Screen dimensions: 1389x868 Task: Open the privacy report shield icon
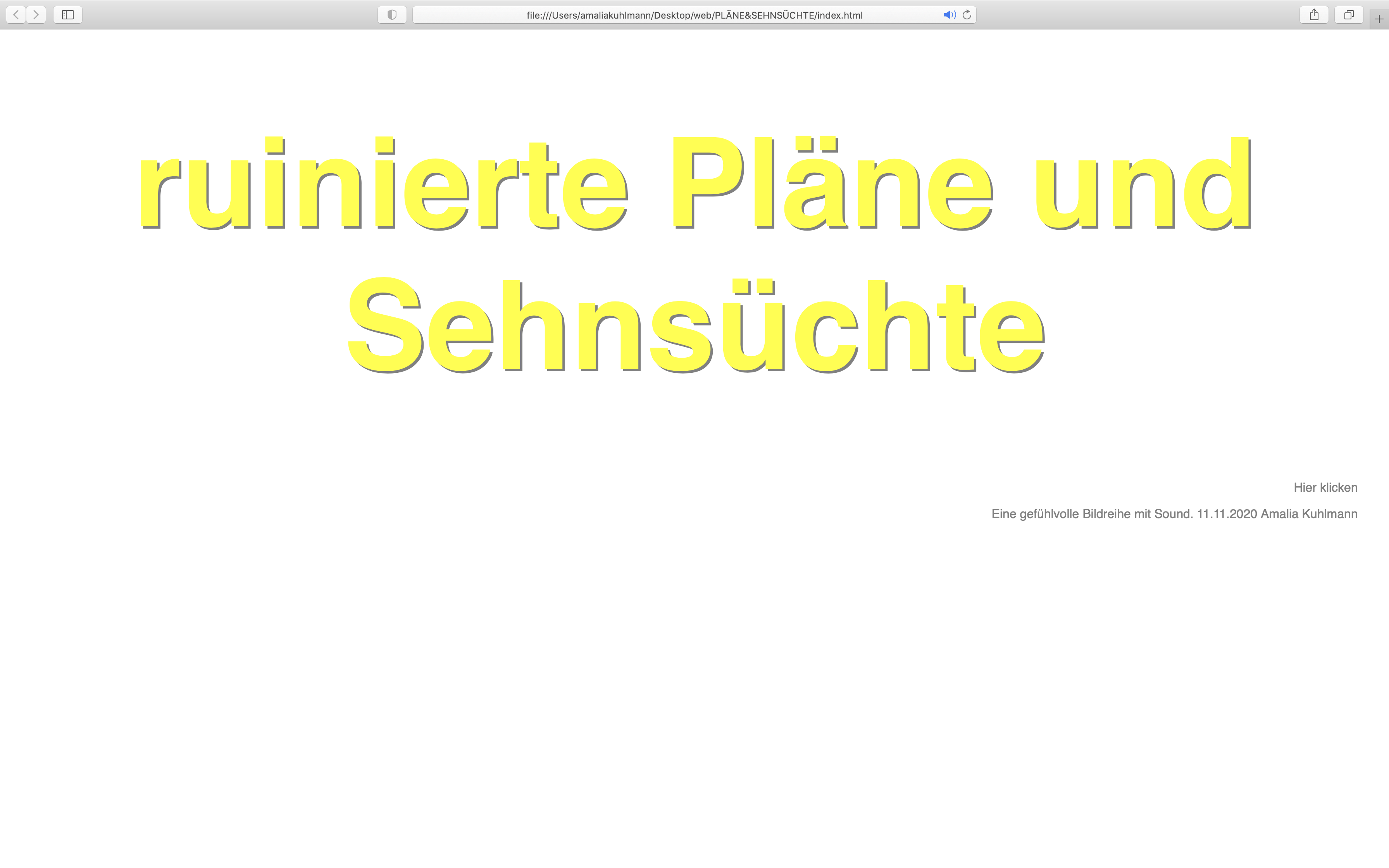point(392,15)
